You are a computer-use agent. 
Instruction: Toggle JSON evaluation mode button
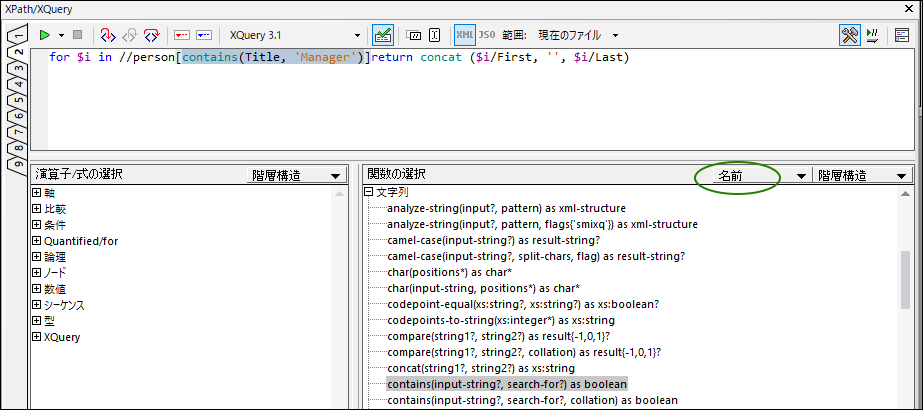[487, 35]
